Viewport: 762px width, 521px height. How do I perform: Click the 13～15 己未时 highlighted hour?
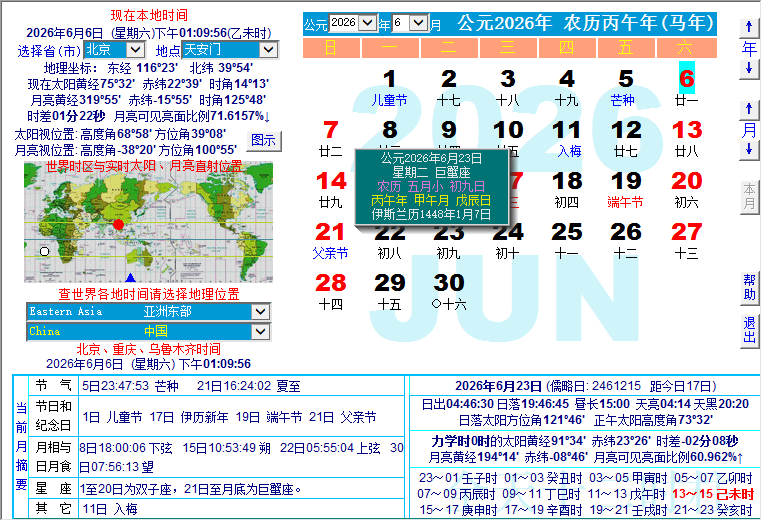tap(712, 494)
